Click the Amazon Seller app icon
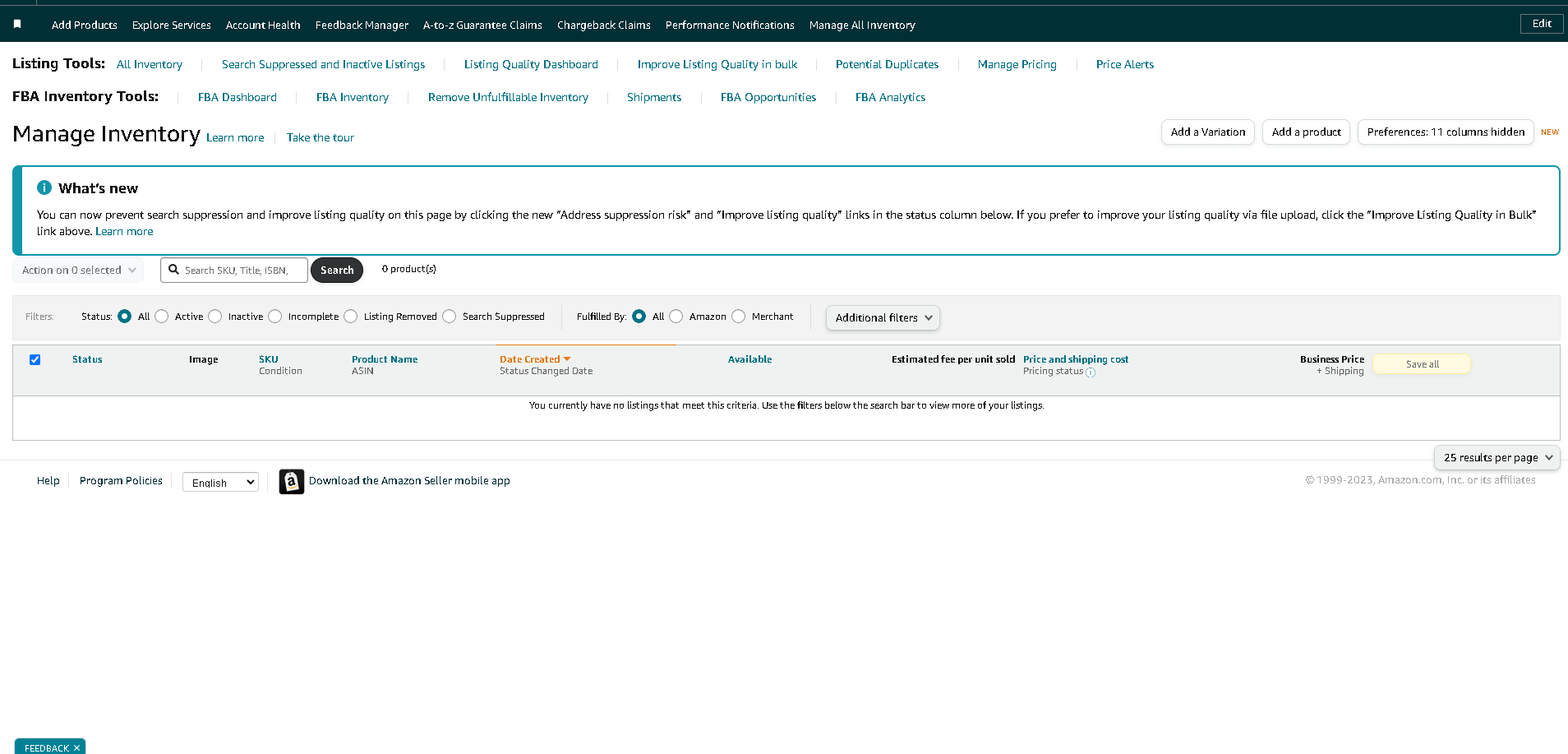 [292, 481]
